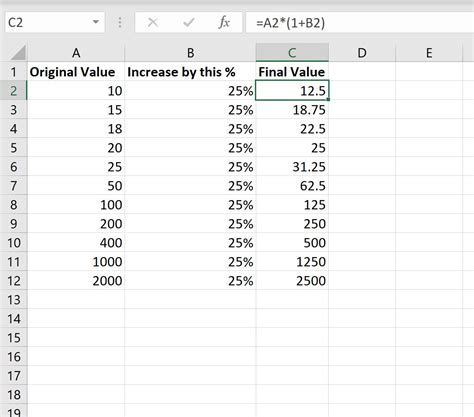Image resolution: width=474 pixels, height=417 pixels.
Task: Select cell with Original Value 2000
Action: click(x=76, y=281)
